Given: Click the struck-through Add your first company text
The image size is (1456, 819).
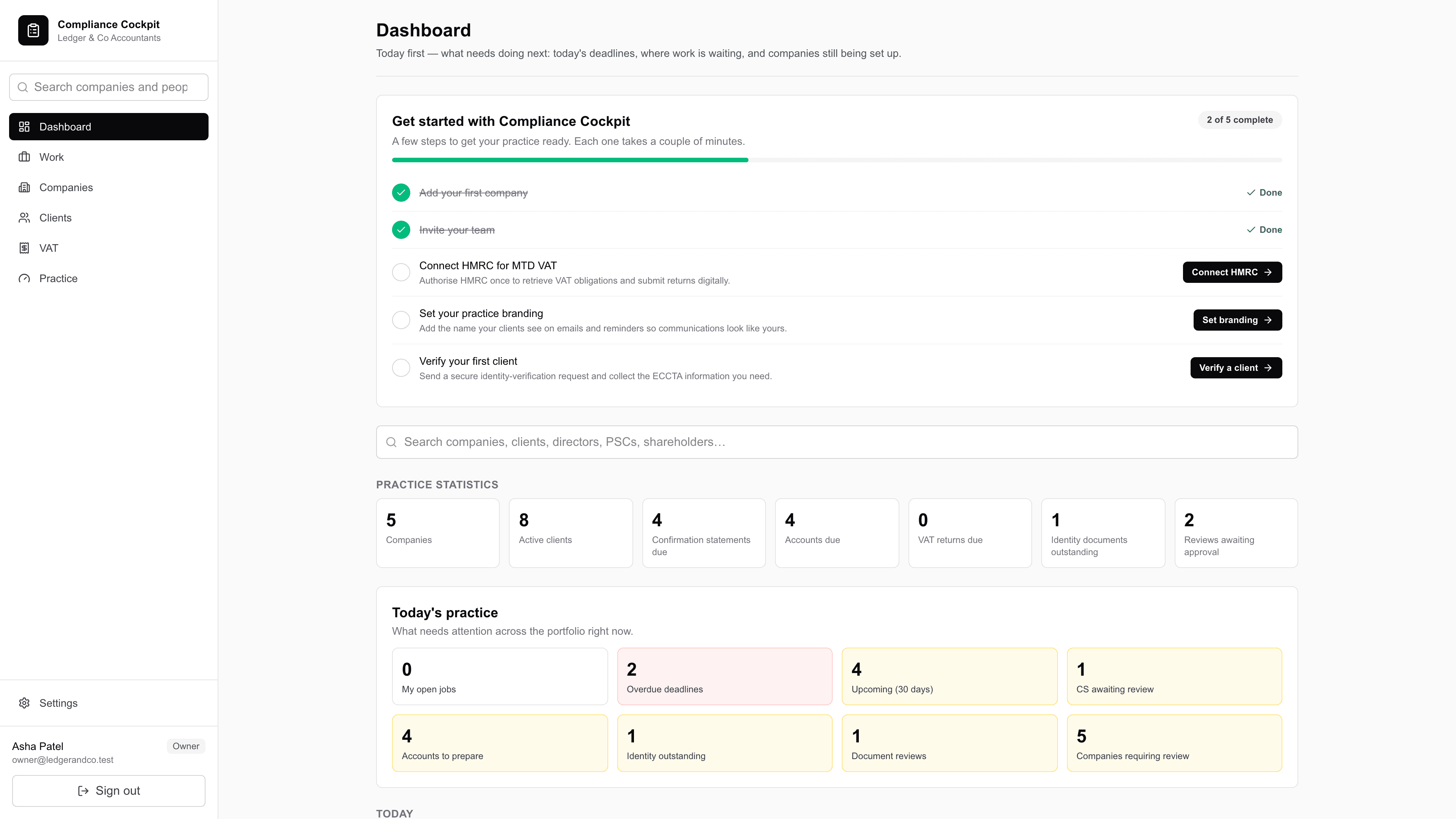Looking at the screenshot, I should pos(474,193).
